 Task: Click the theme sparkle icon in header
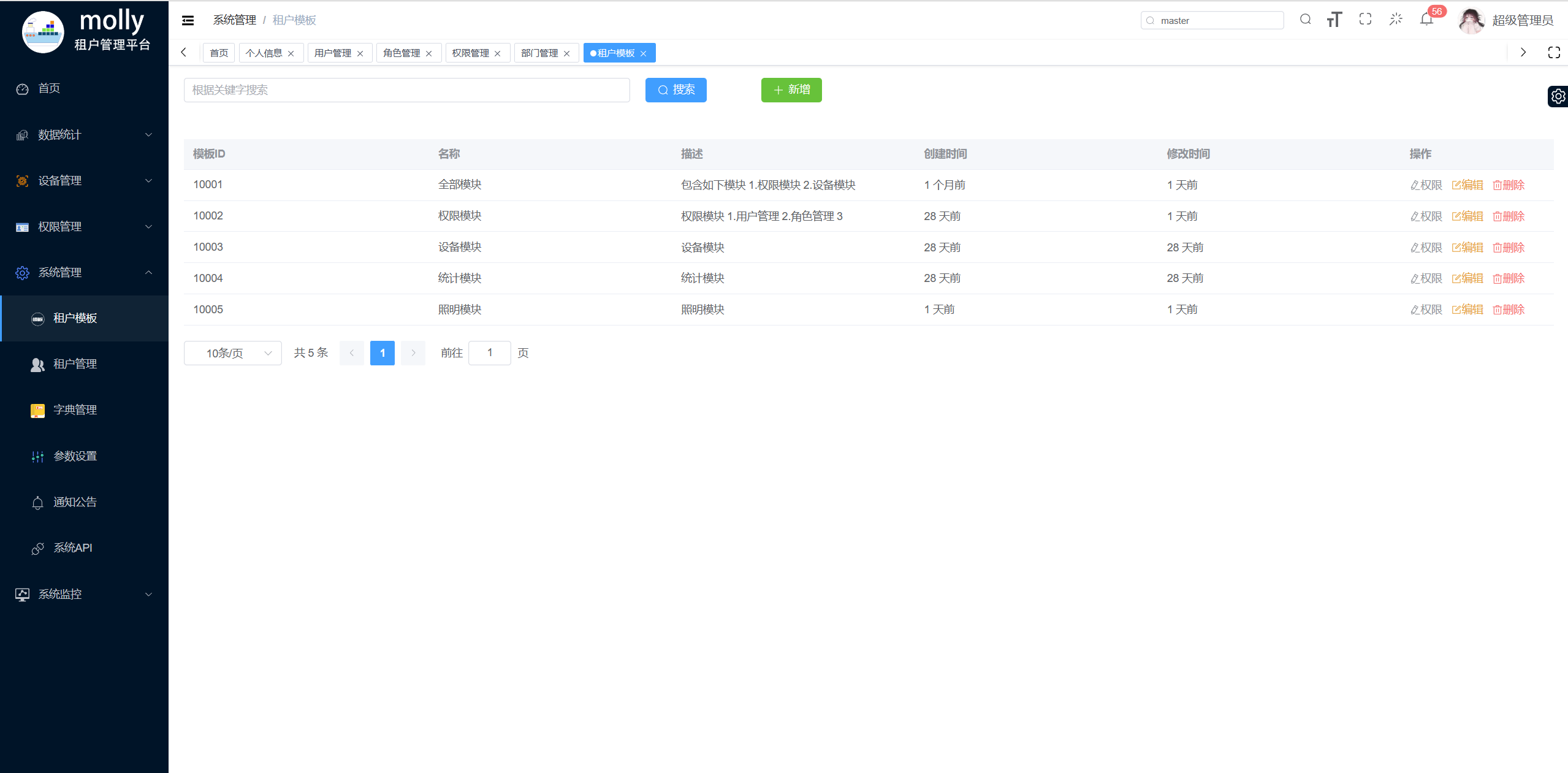coord(1396,20)
